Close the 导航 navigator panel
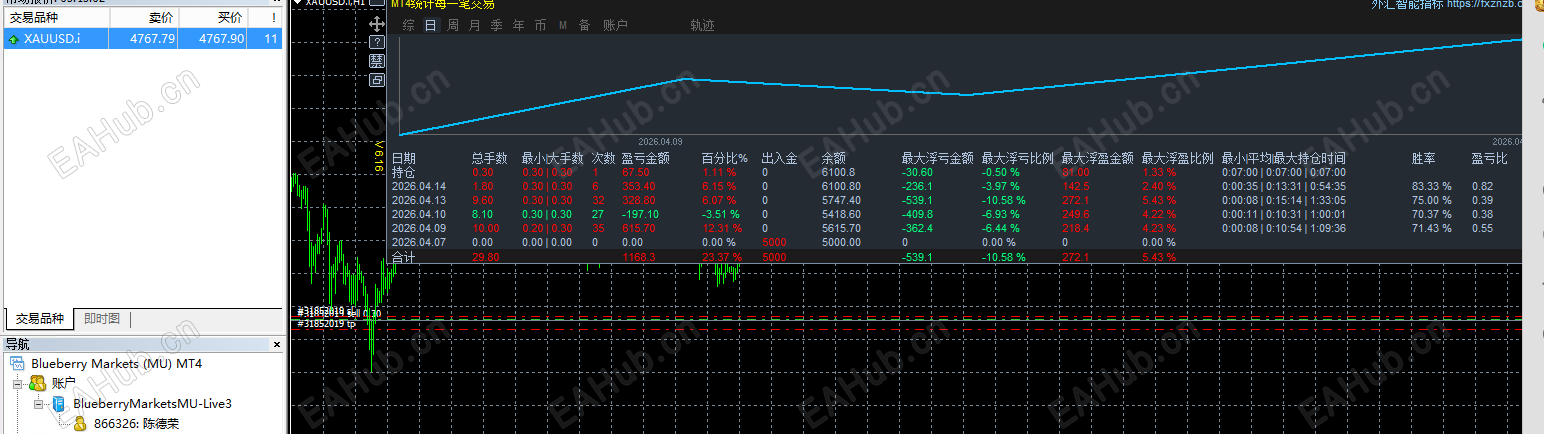Image resolution: width=1544 pixels, height=434 pixels. (x=277, y=345)
